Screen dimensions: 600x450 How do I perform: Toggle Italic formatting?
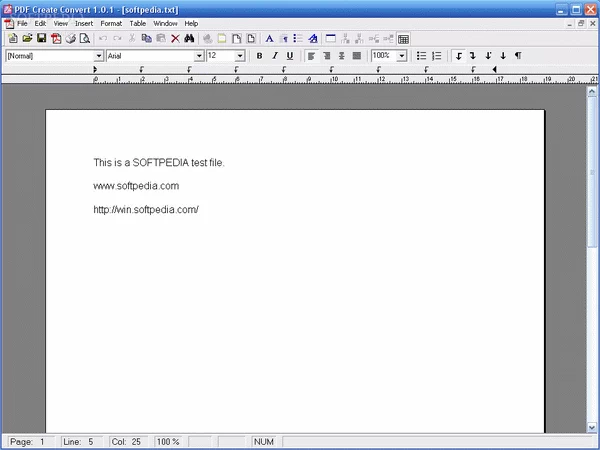274,56
